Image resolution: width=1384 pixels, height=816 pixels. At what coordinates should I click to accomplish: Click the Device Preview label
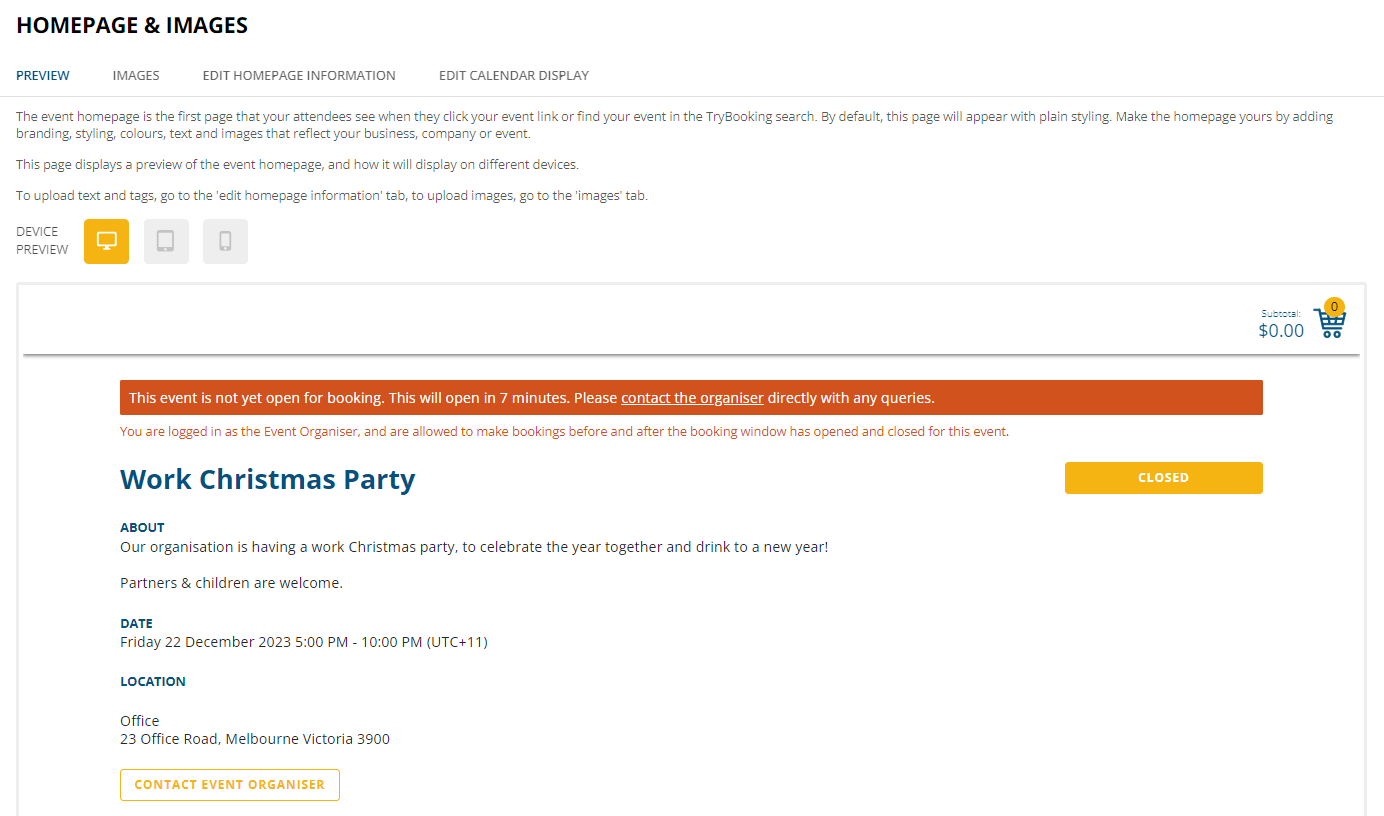tap(42, 241)
